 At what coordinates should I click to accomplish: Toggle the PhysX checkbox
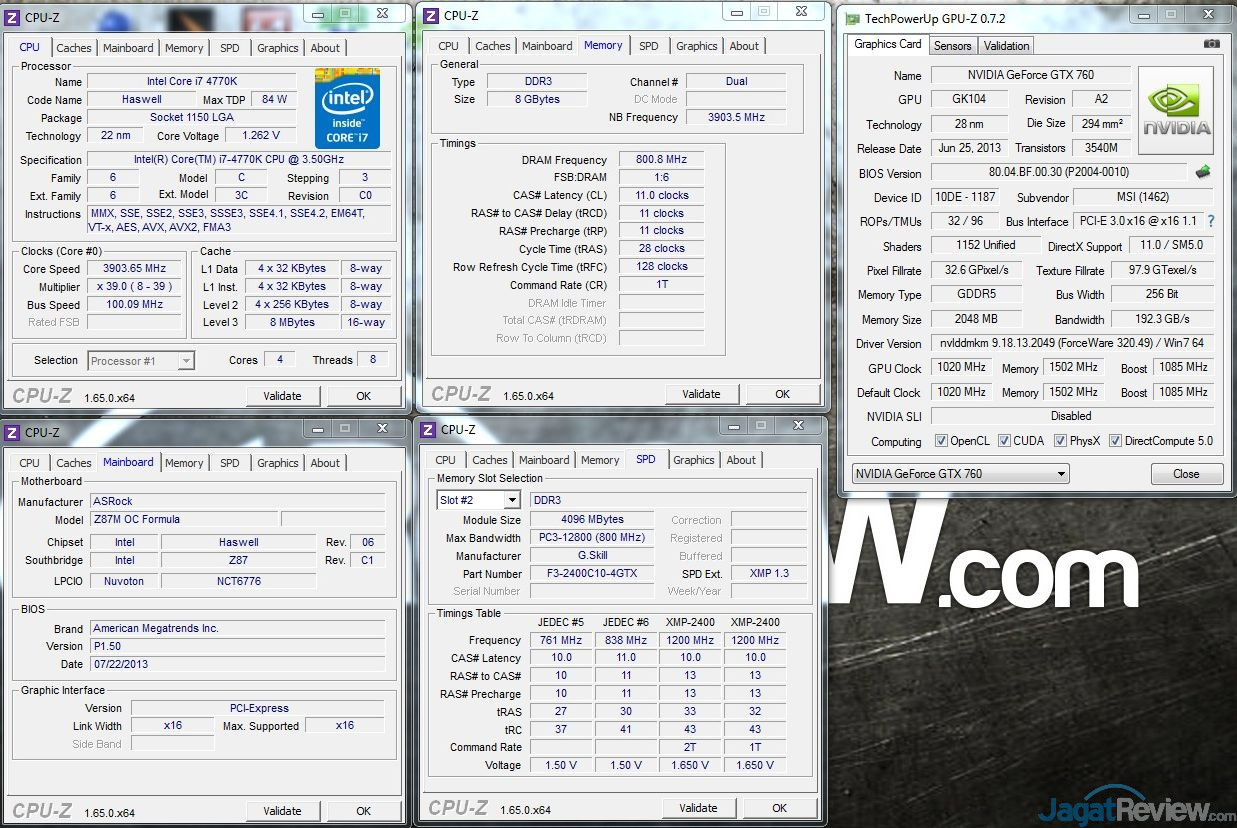pyautogui.click(x=1060, y=441)
